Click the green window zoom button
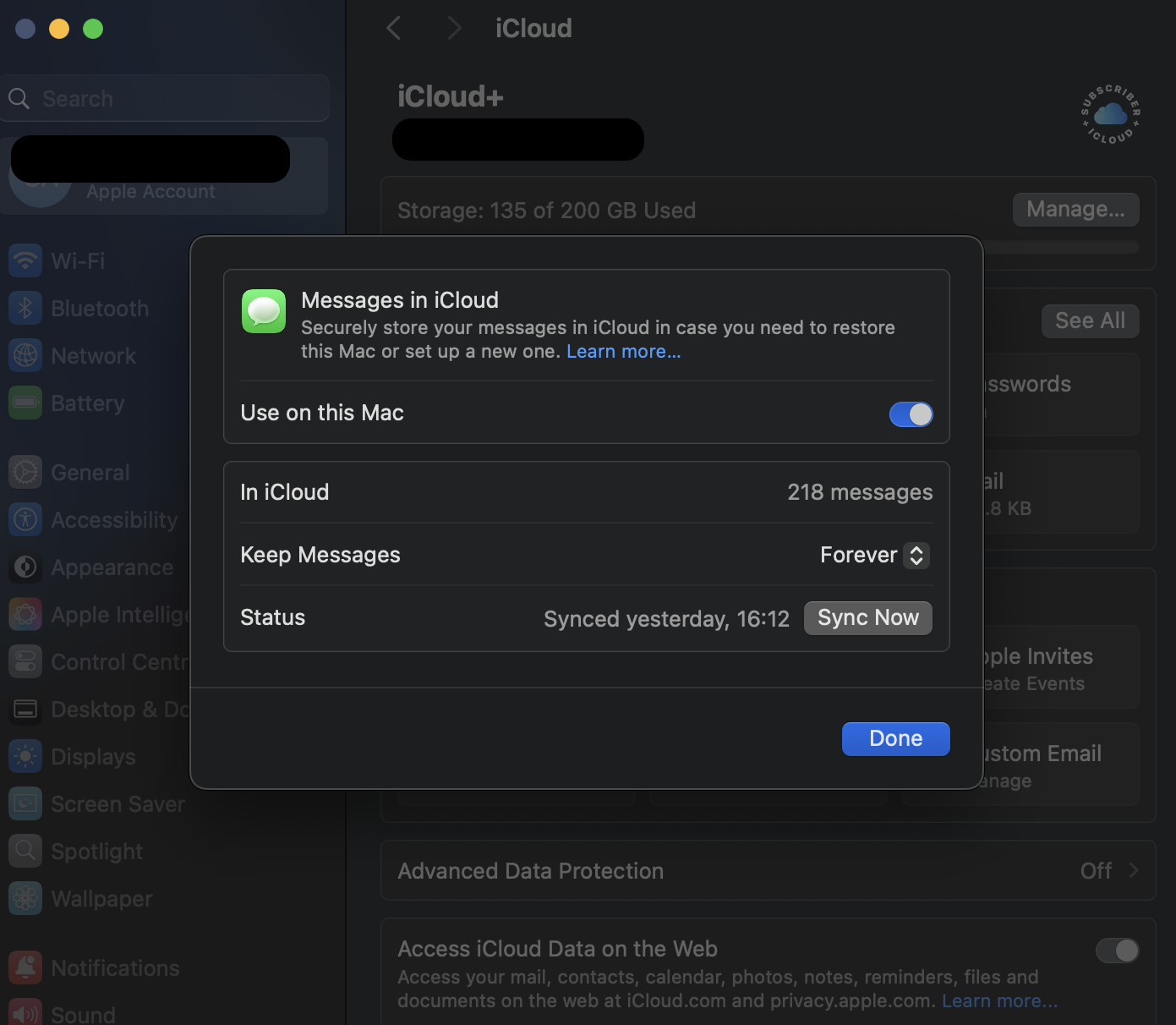Viewport: 1176px width, 1025px height. coord(93,29)
